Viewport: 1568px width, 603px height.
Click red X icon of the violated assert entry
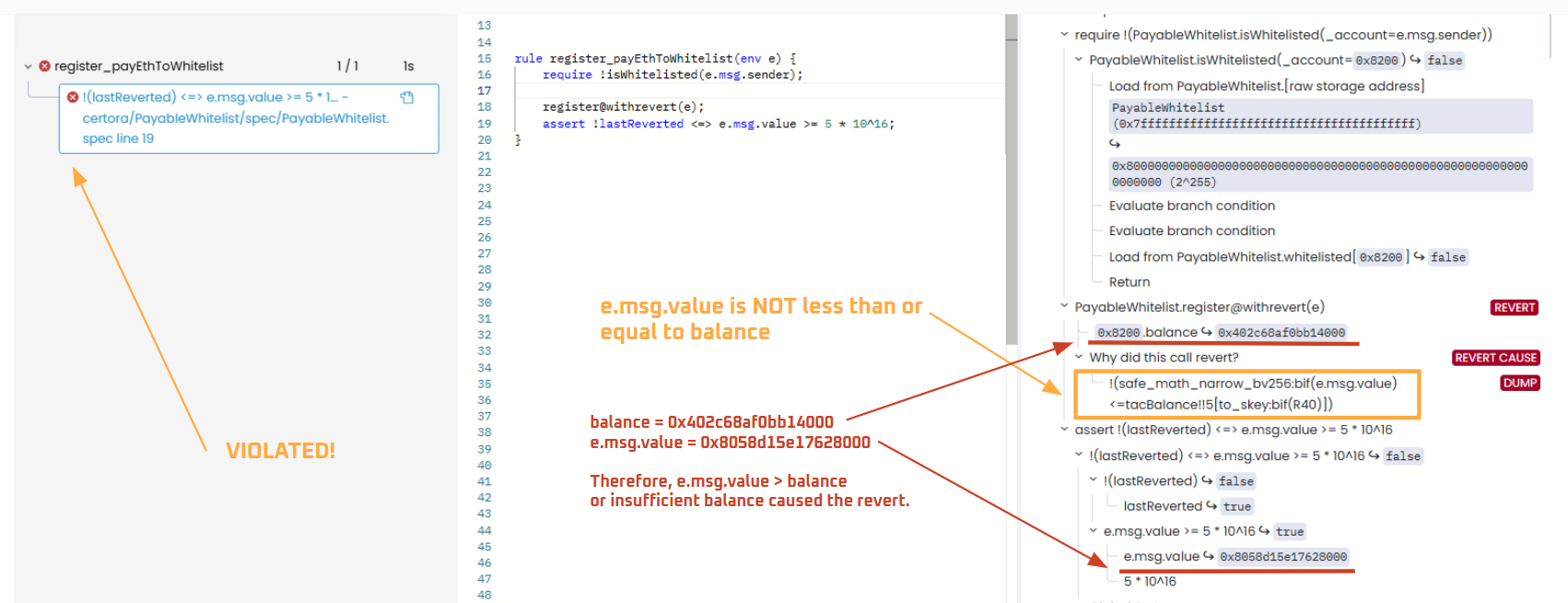[73, 97]
